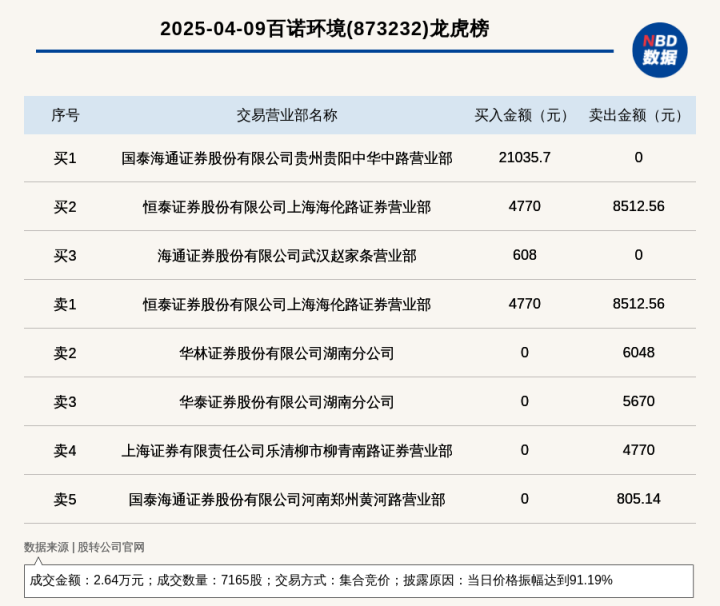This screenshot has height=606, width=720.
Task: Click the 6048 sell amount
Action: tap(639, 352)
